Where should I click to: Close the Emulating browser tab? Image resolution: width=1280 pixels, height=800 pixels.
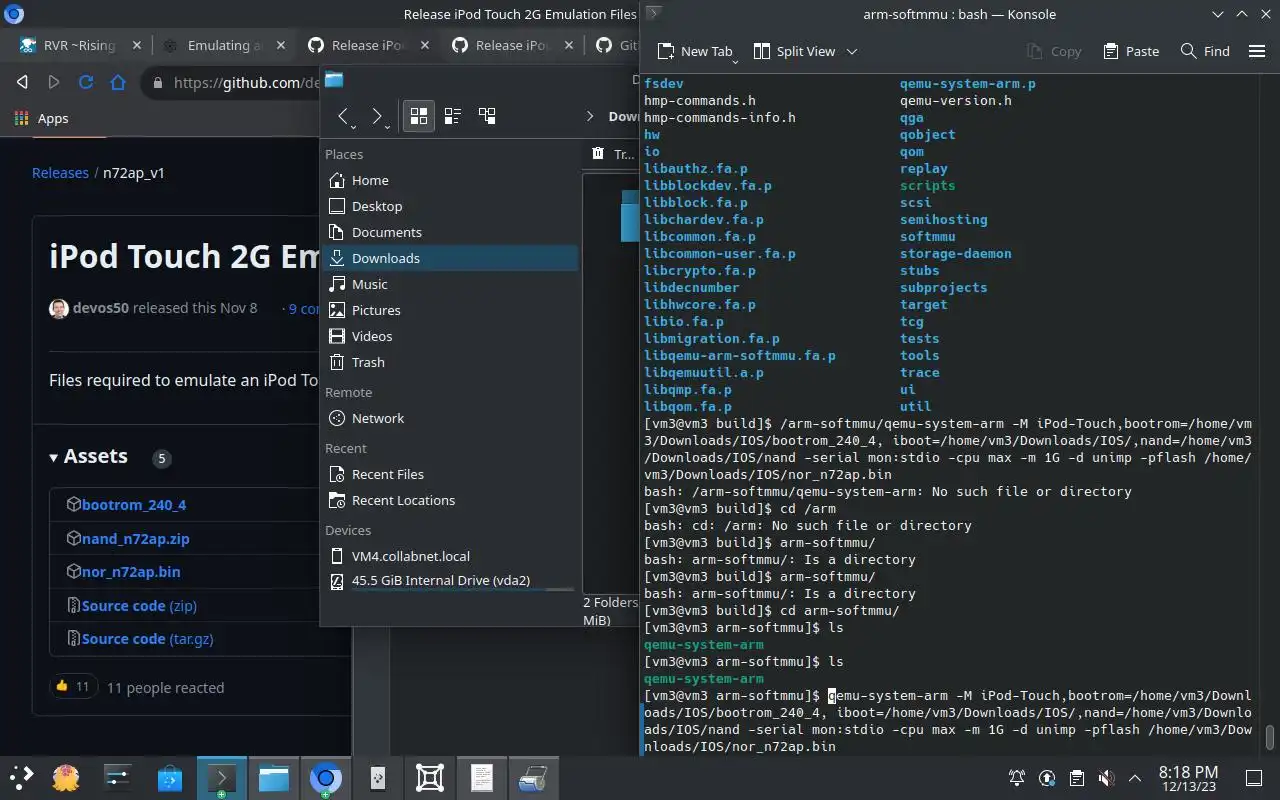(281, 45)
